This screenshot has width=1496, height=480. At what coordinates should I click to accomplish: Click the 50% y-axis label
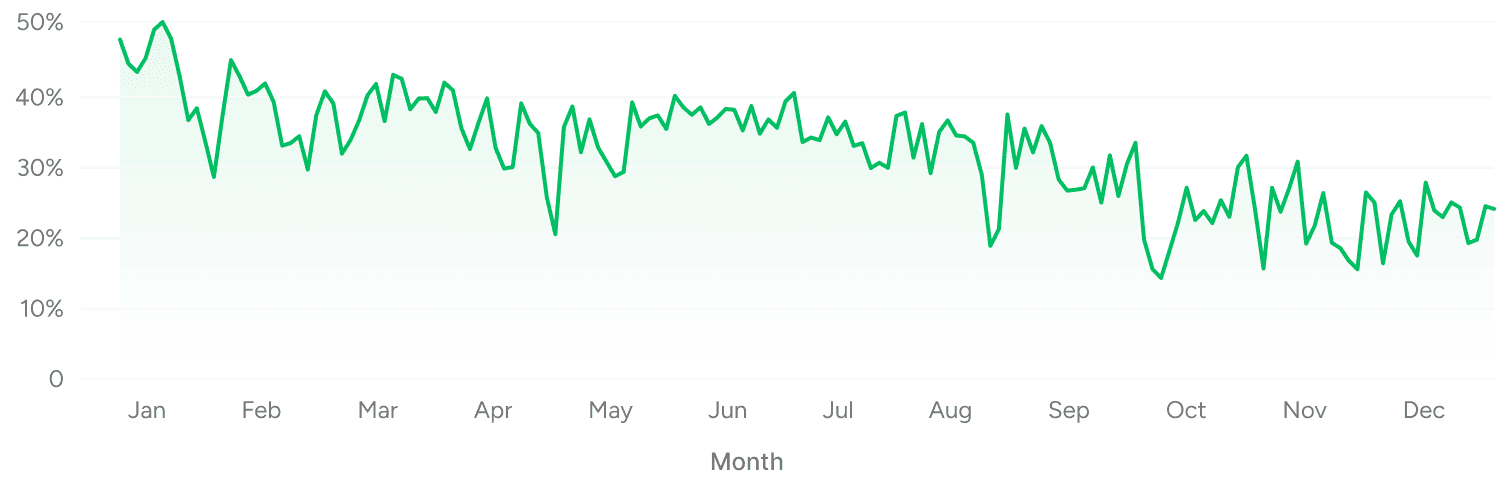point(41,23)
